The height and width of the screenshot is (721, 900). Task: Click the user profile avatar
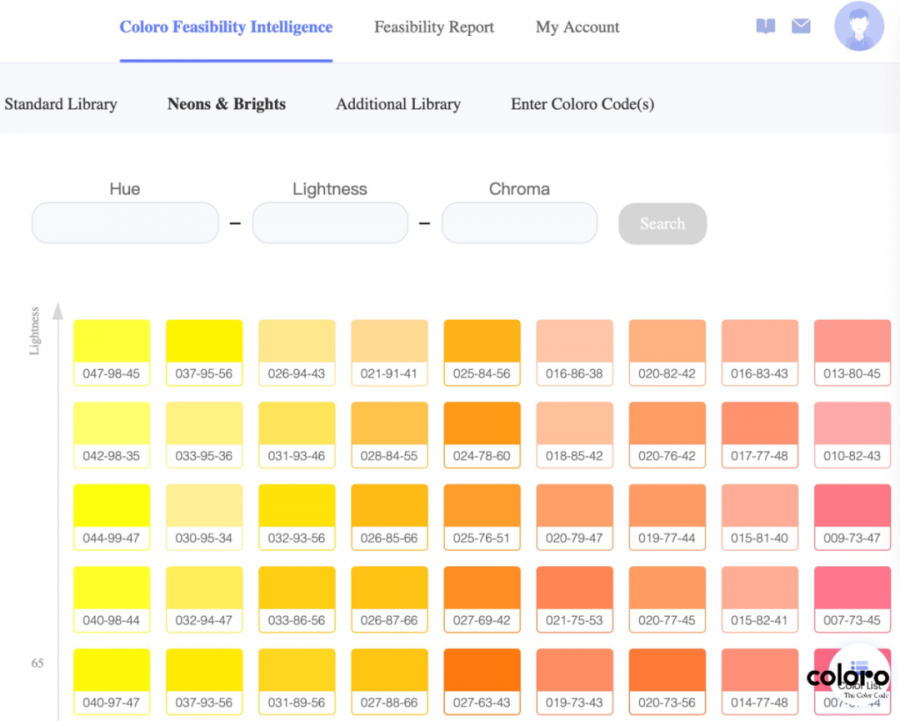click(x=859, y=26)
